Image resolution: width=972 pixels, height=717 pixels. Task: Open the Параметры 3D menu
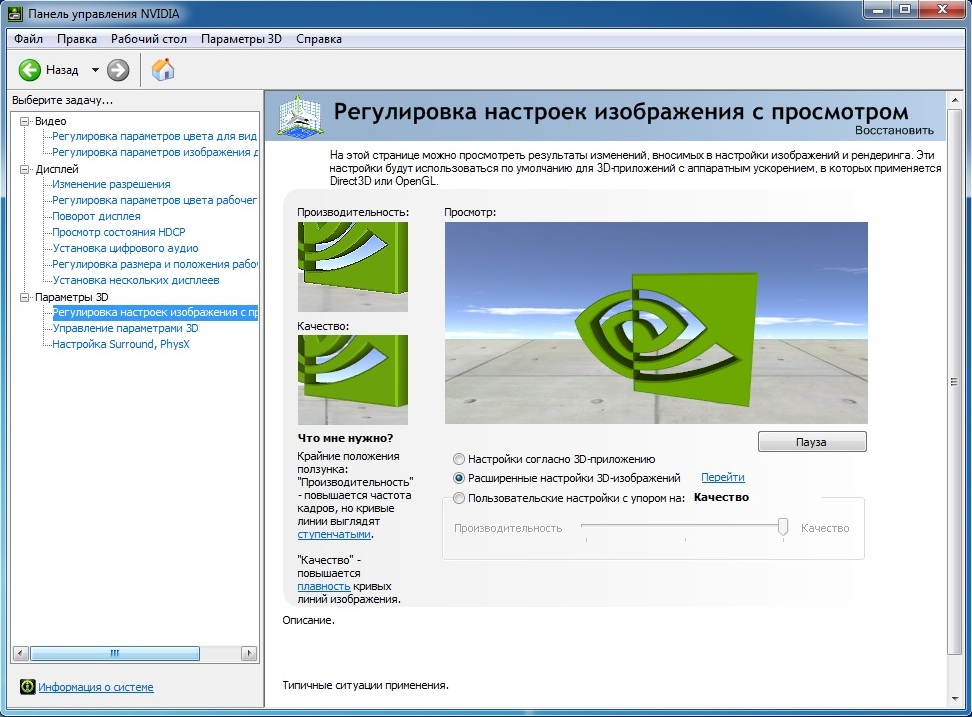coord(241,39)
